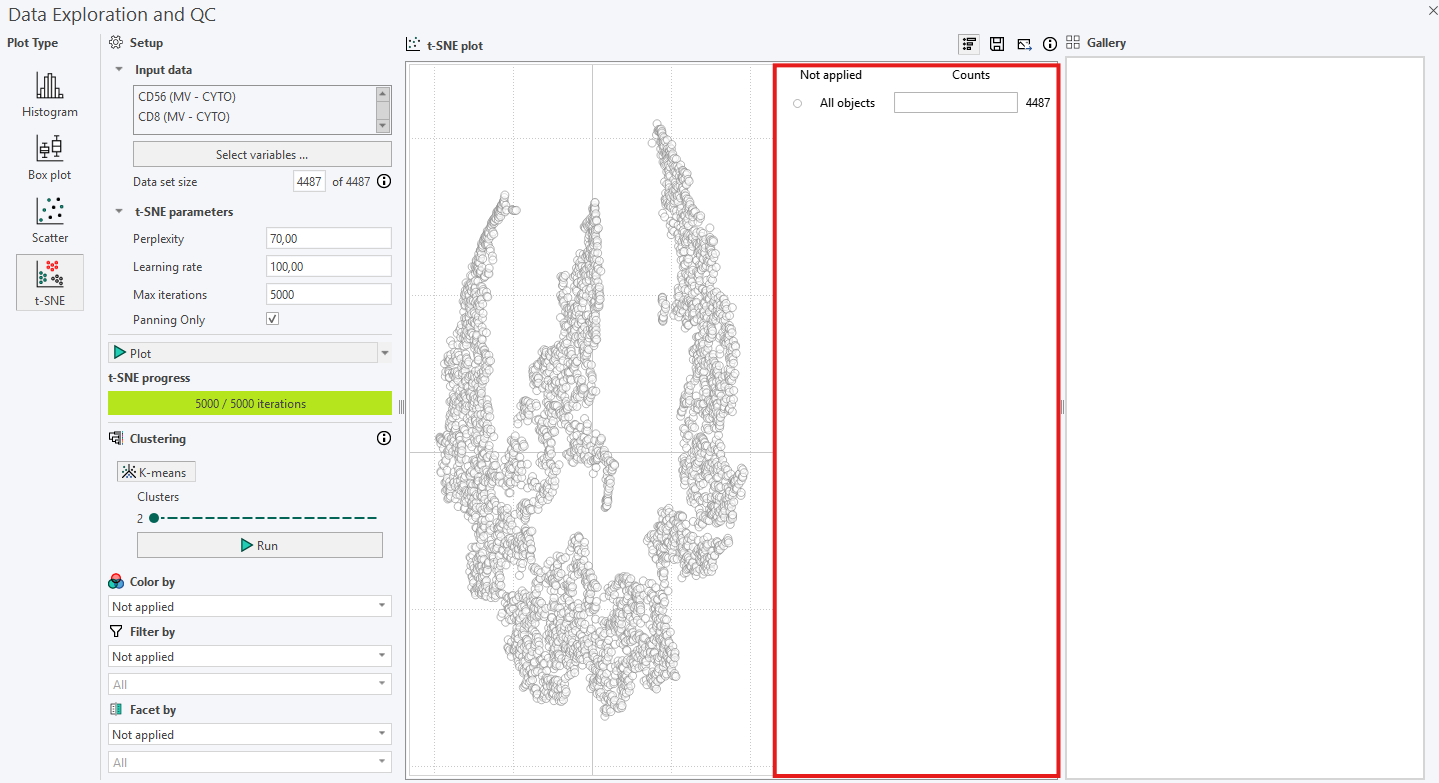
Task: Select the Histogram plot type
Action: [50, 94]
